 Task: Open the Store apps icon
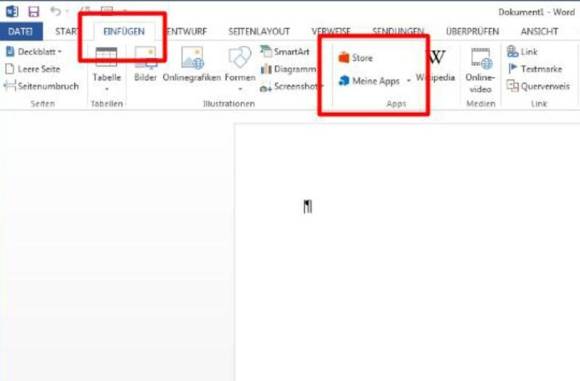coord(344,58)
